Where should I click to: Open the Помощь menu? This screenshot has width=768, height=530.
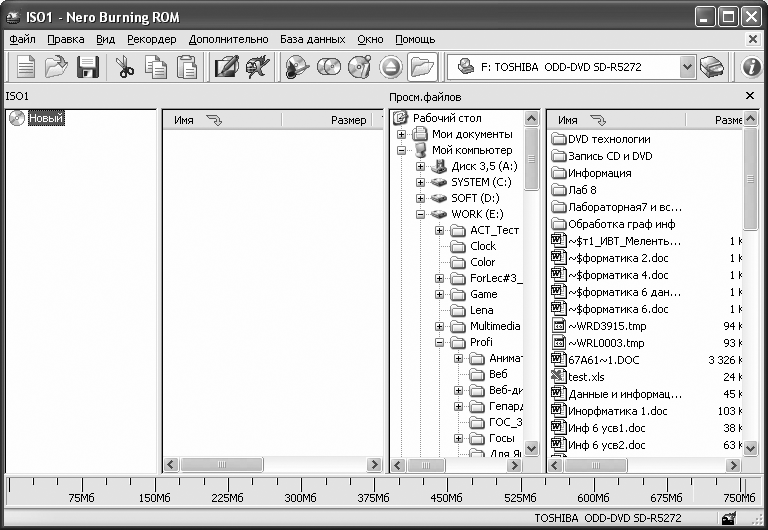coord(415,39)
